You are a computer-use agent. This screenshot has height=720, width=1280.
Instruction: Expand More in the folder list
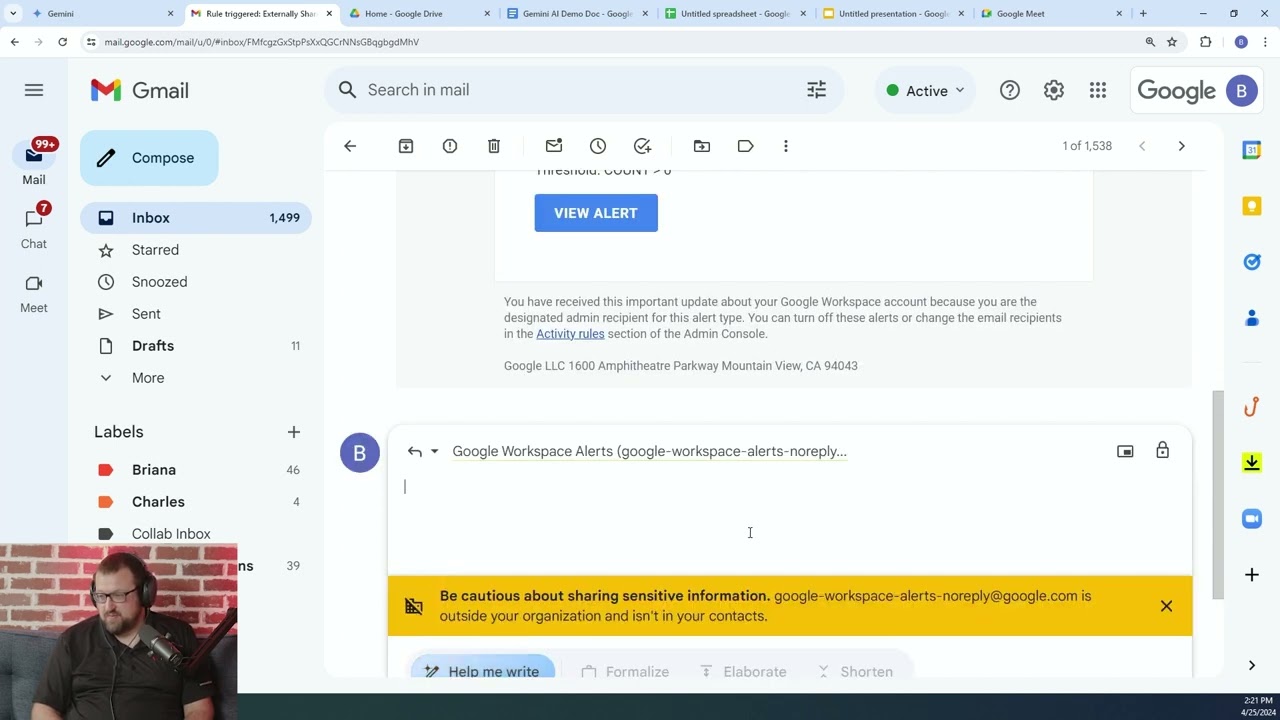[x=148, y=378]
